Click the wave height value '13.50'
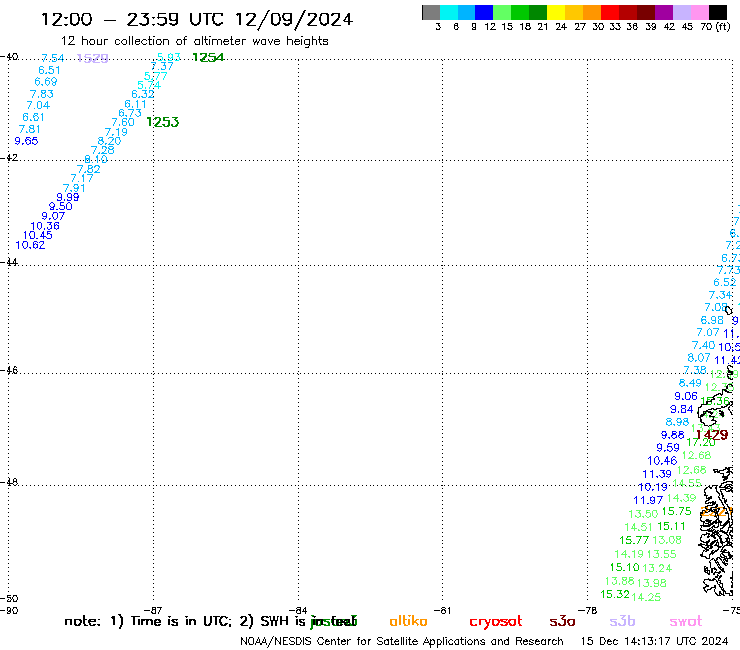Viewport: 740px width, 650px height. point(643,514)
